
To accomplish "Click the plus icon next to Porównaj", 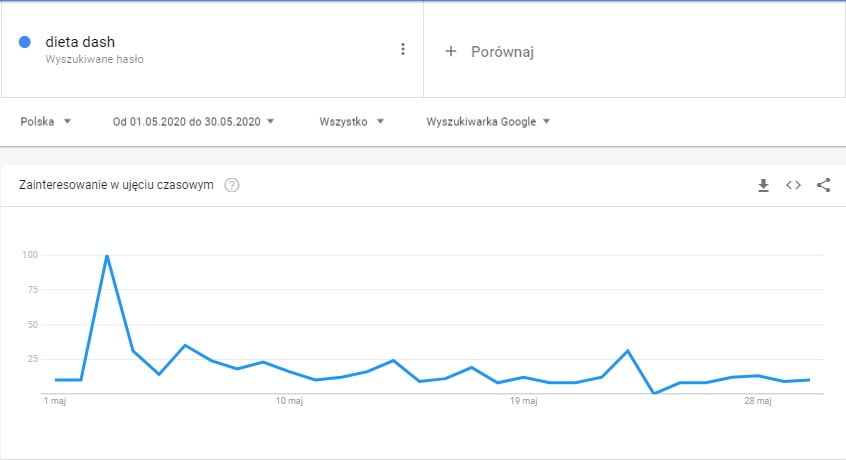I will click(x=451, y=51).
